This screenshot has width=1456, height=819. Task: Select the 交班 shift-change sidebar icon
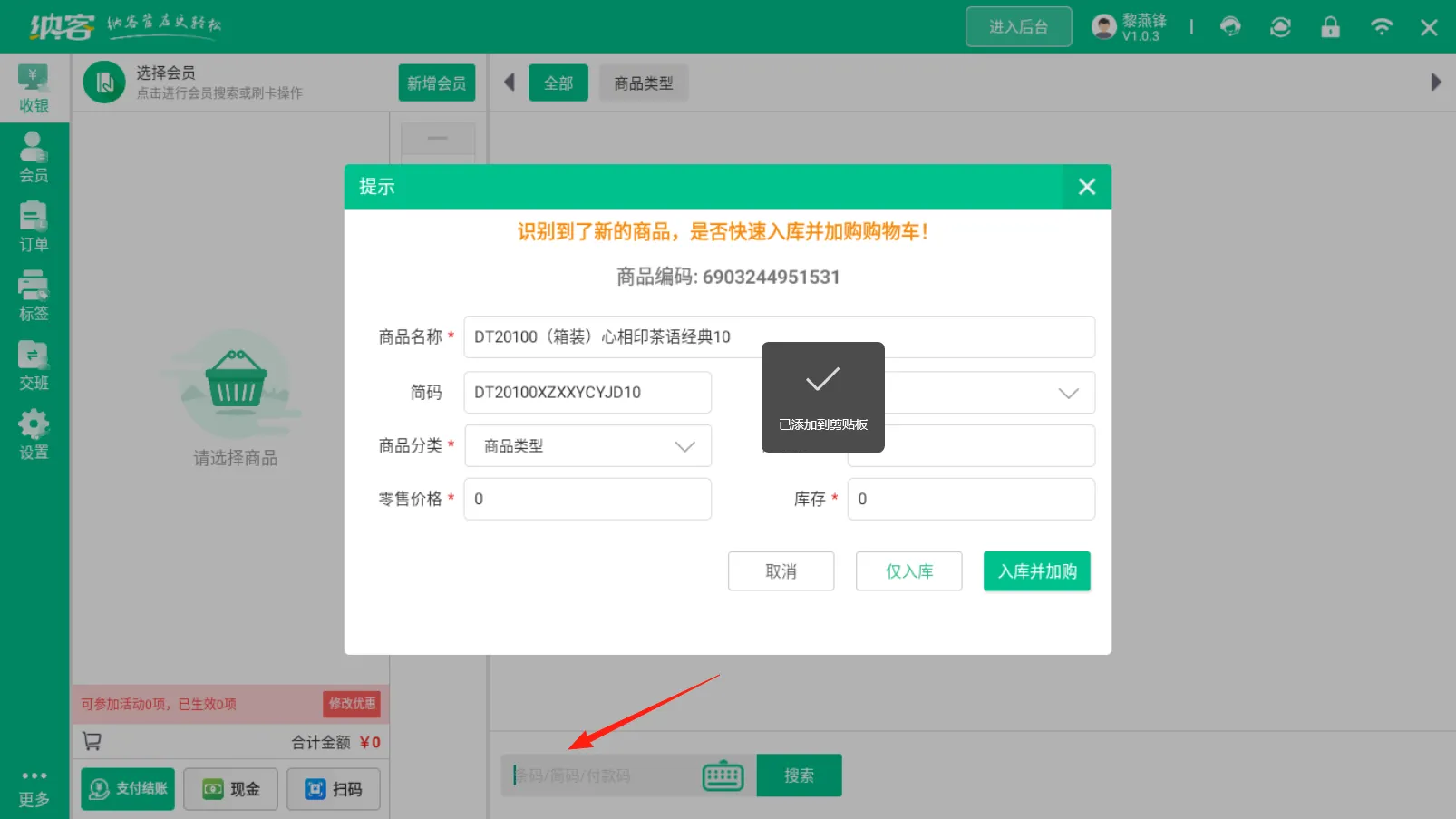34,364
